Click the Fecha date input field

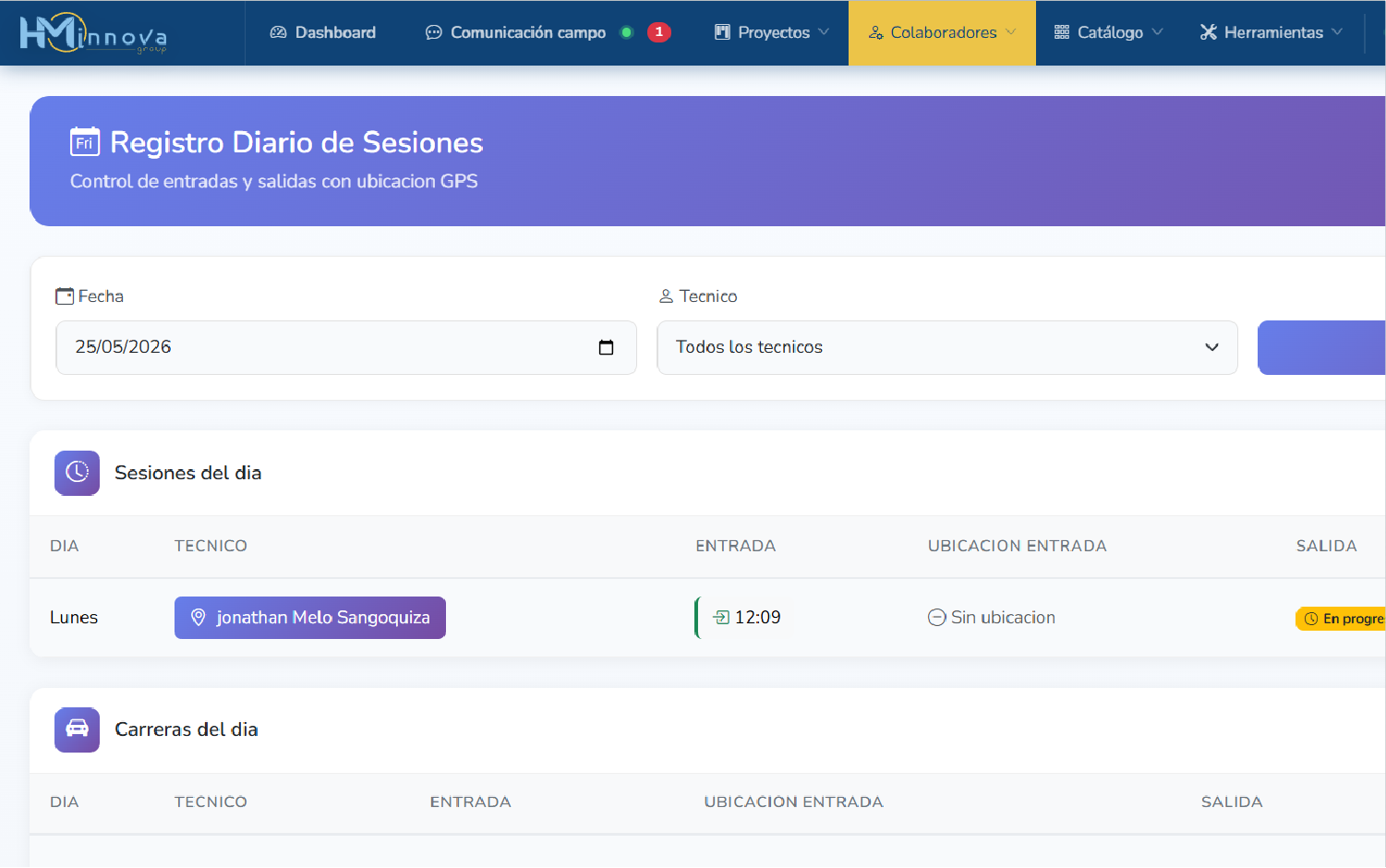tap(346, 347)
